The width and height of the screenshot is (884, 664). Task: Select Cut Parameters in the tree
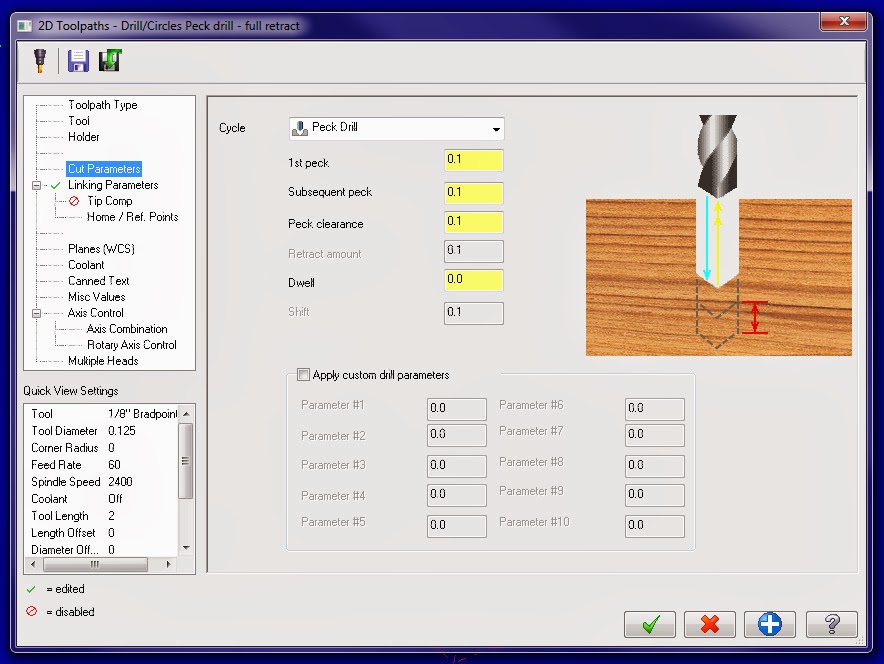click(x=102, y=168)
